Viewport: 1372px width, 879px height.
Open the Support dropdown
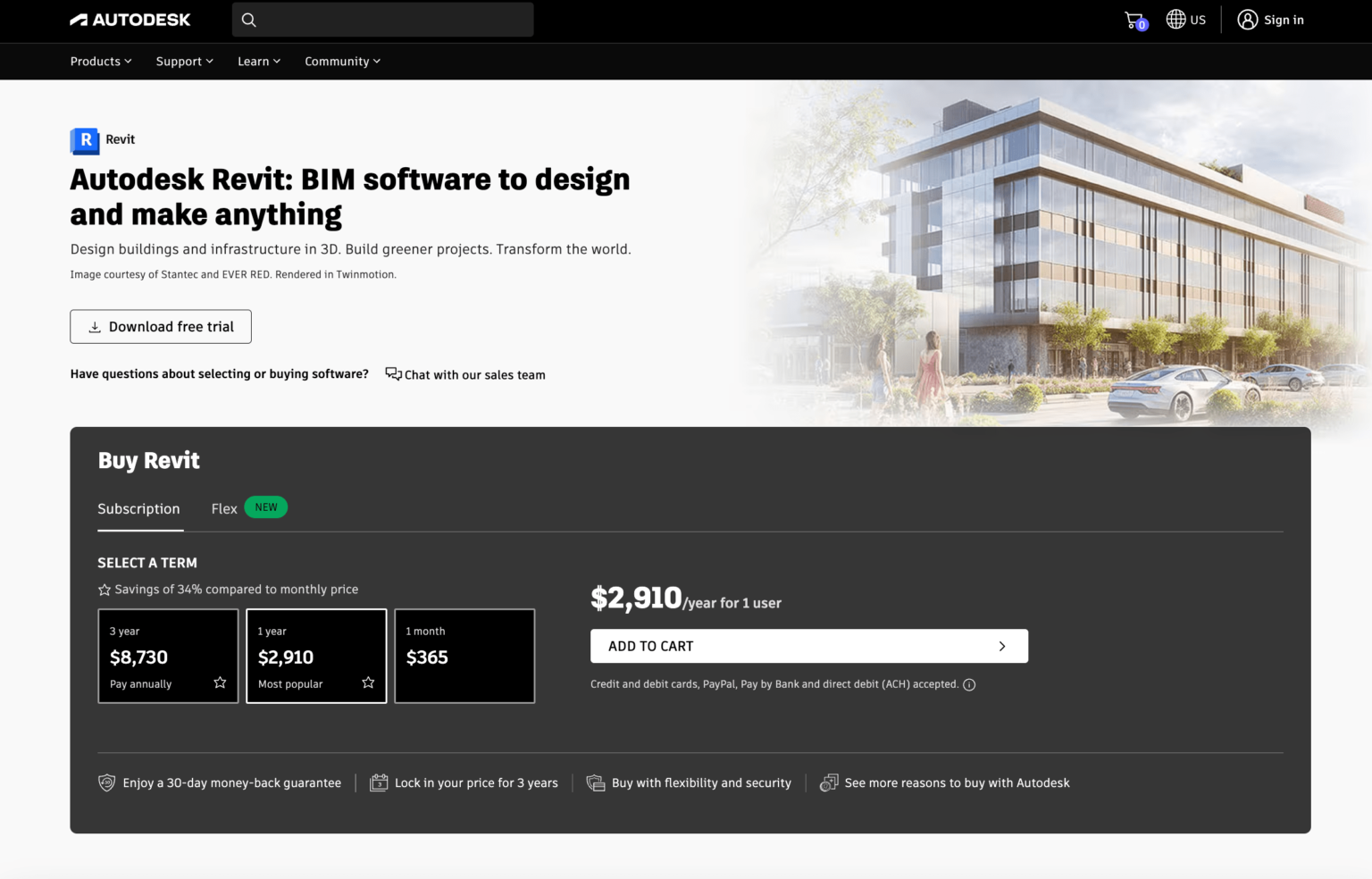[x=184, y=61]
